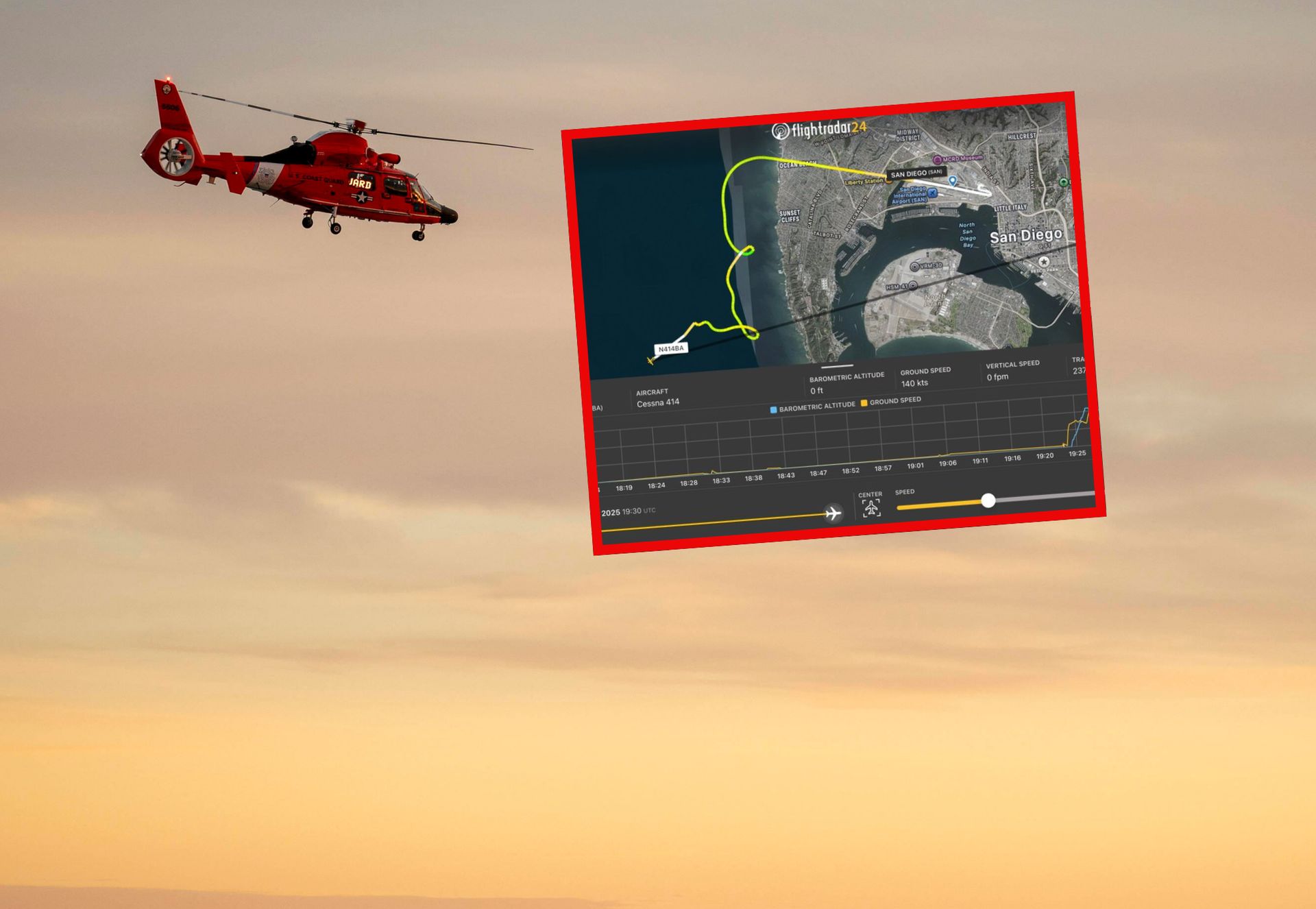Toggle Barometric Altitude legend blue square
The height and width of the screenshot is (909, 1316).
coord(773,410)
